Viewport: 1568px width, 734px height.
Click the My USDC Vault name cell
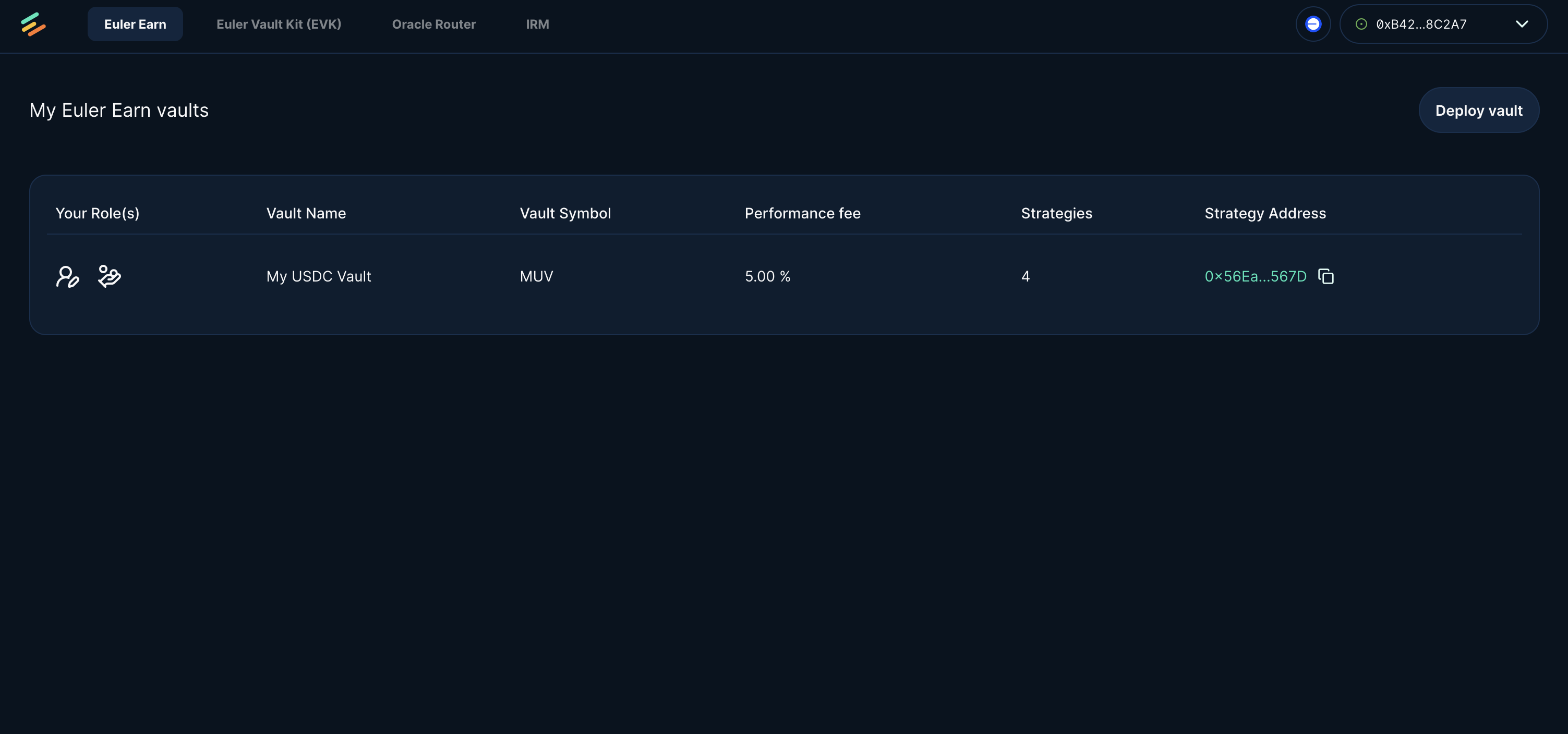[318, 276]
